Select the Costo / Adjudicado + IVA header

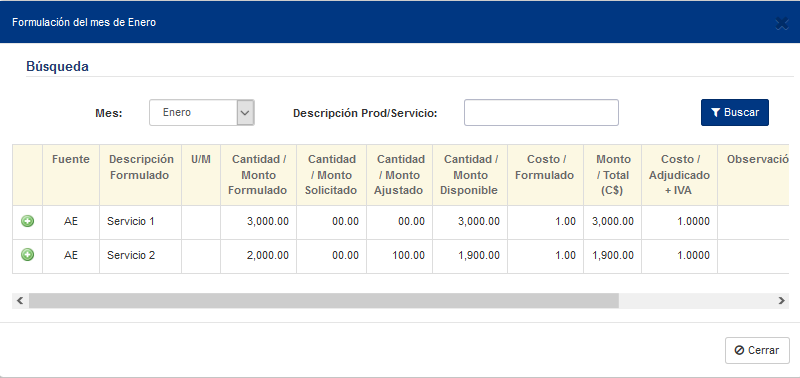tap(679, 175)
